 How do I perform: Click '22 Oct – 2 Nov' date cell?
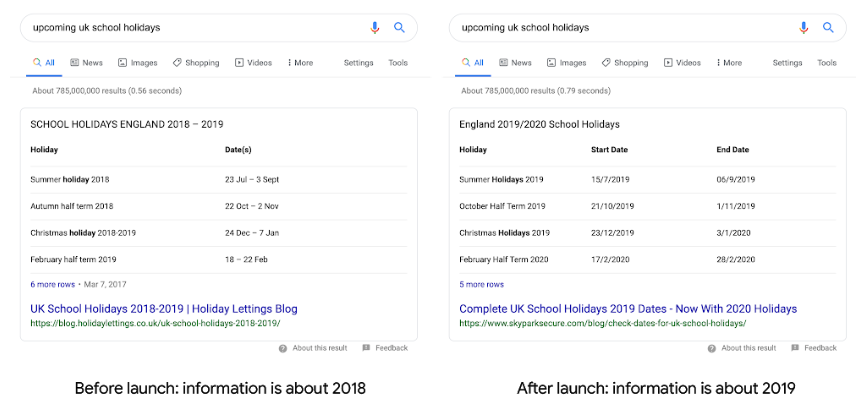click(252, 206)
